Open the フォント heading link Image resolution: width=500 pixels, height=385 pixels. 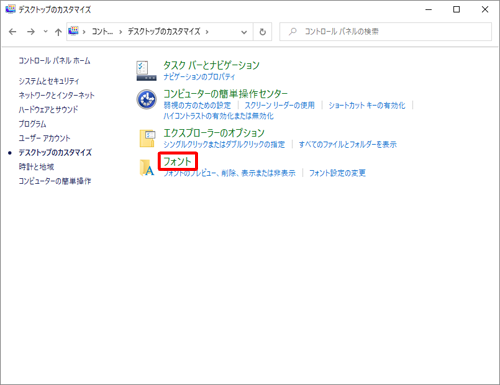click(x=177, y=161)
